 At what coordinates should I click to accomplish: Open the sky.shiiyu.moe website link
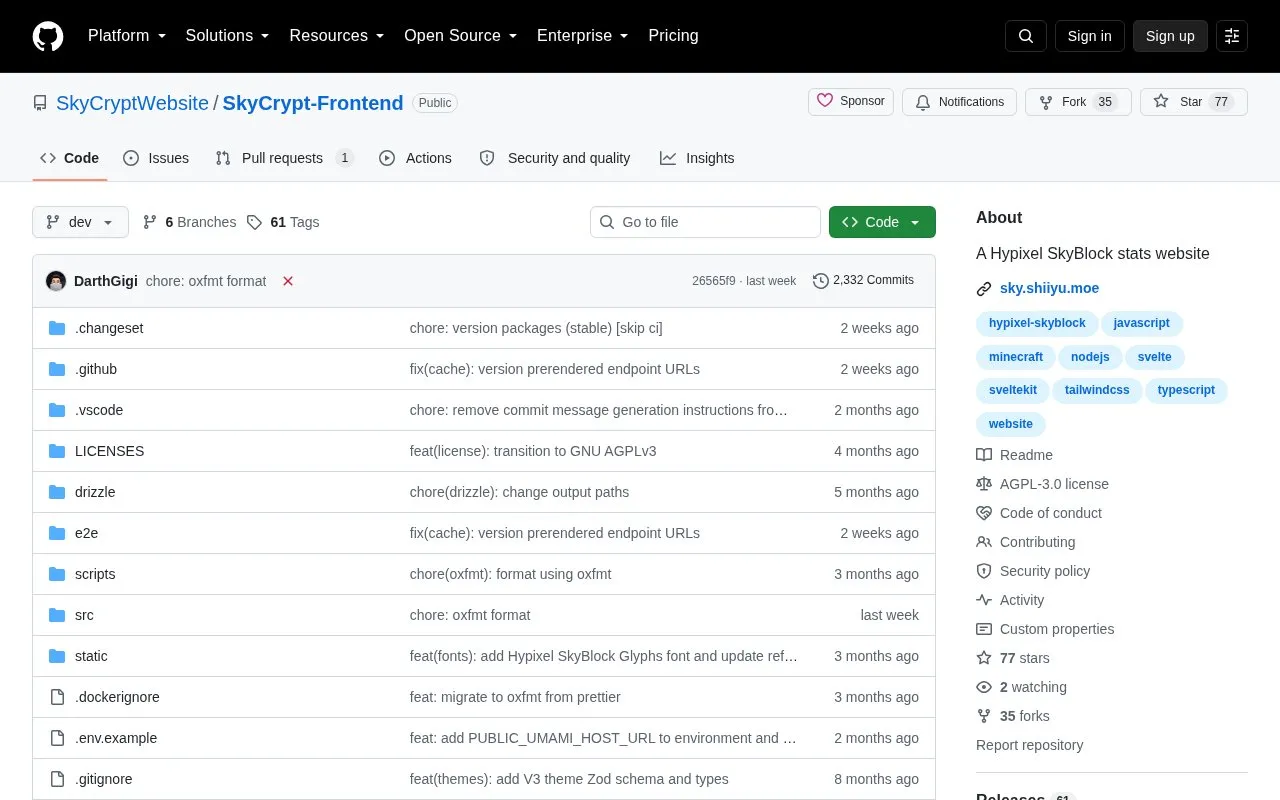pos(1049,288)
